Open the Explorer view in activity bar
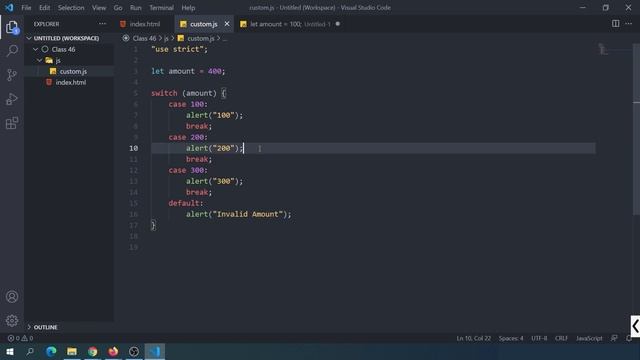The height and width of the screenshot is (360, 640). tap(12, 27)
